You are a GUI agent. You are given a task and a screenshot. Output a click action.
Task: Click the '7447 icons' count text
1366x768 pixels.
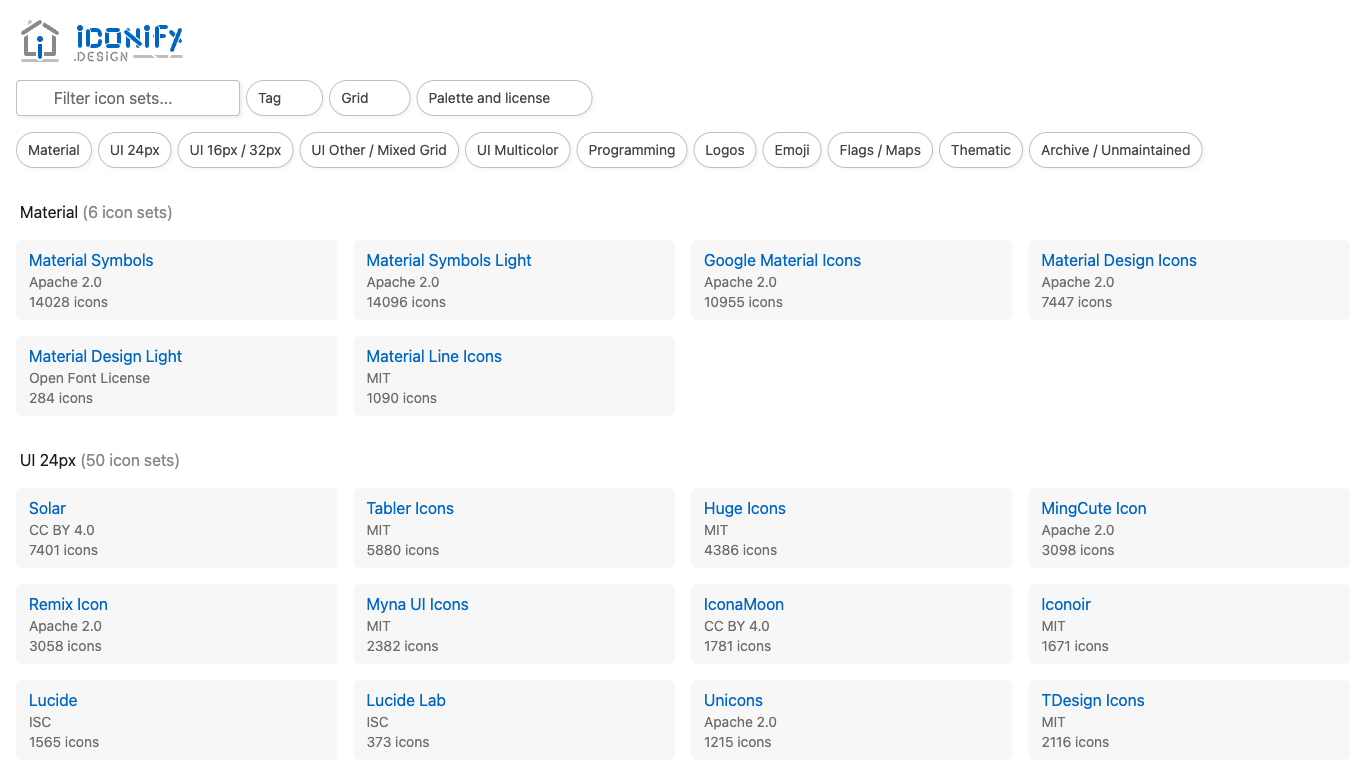(1077, 302)
